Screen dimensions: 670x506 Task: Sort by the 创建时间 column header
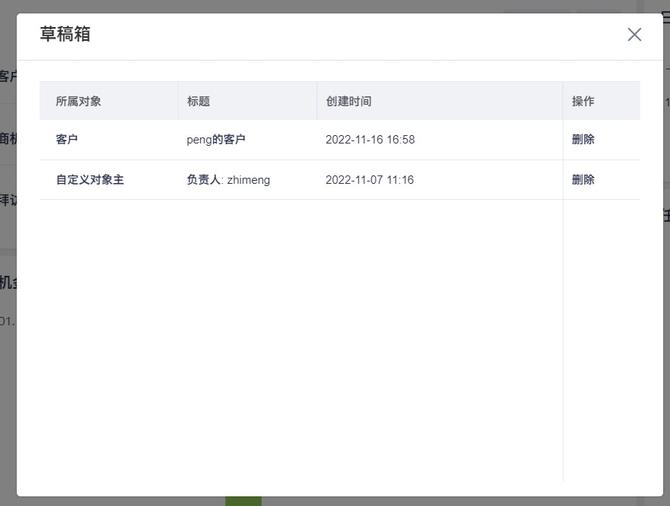pos(348,102)
